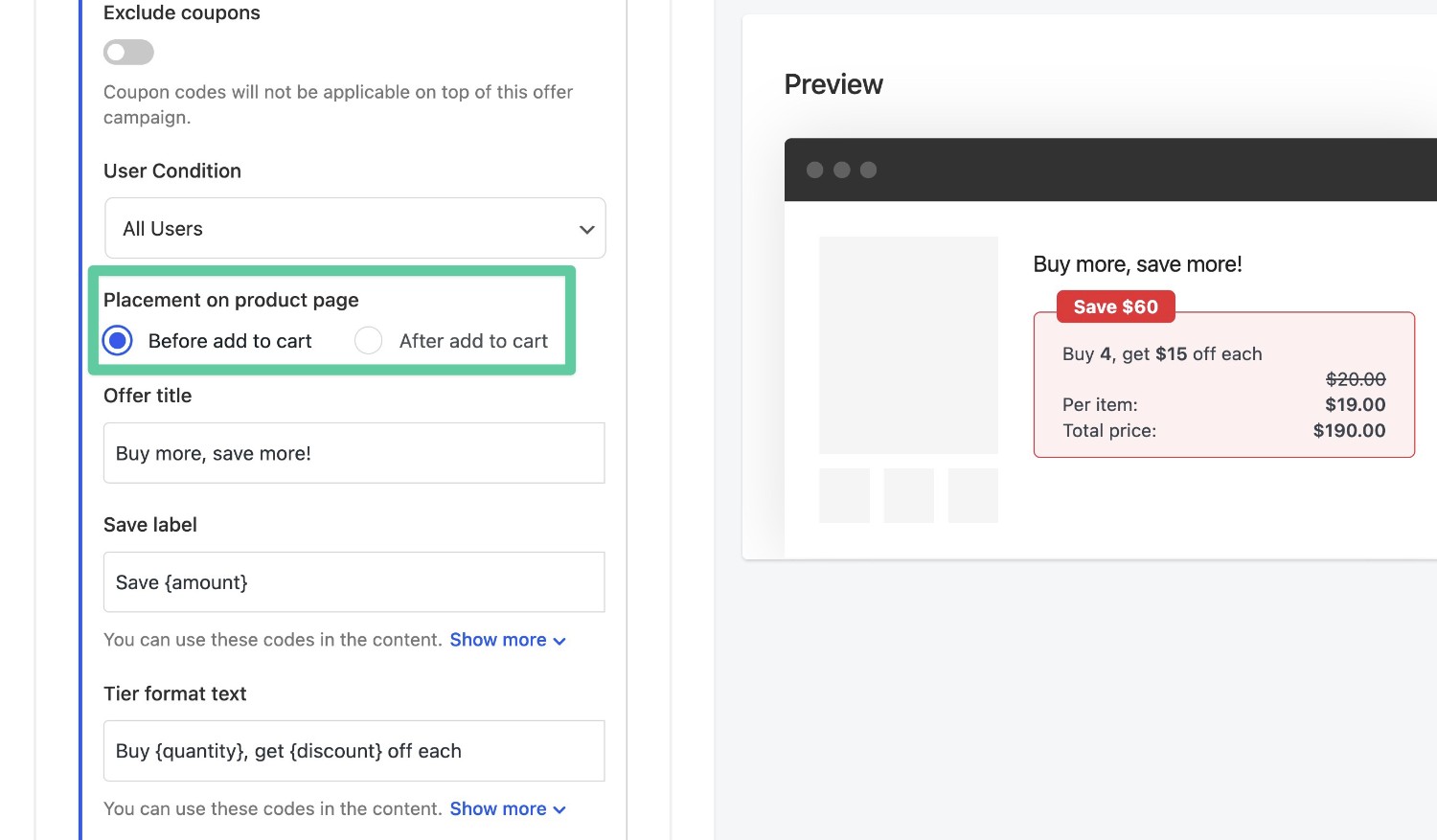Click the large product image placeholder
The width and height of the screenshot is (1437, 840).
(908, 345)
